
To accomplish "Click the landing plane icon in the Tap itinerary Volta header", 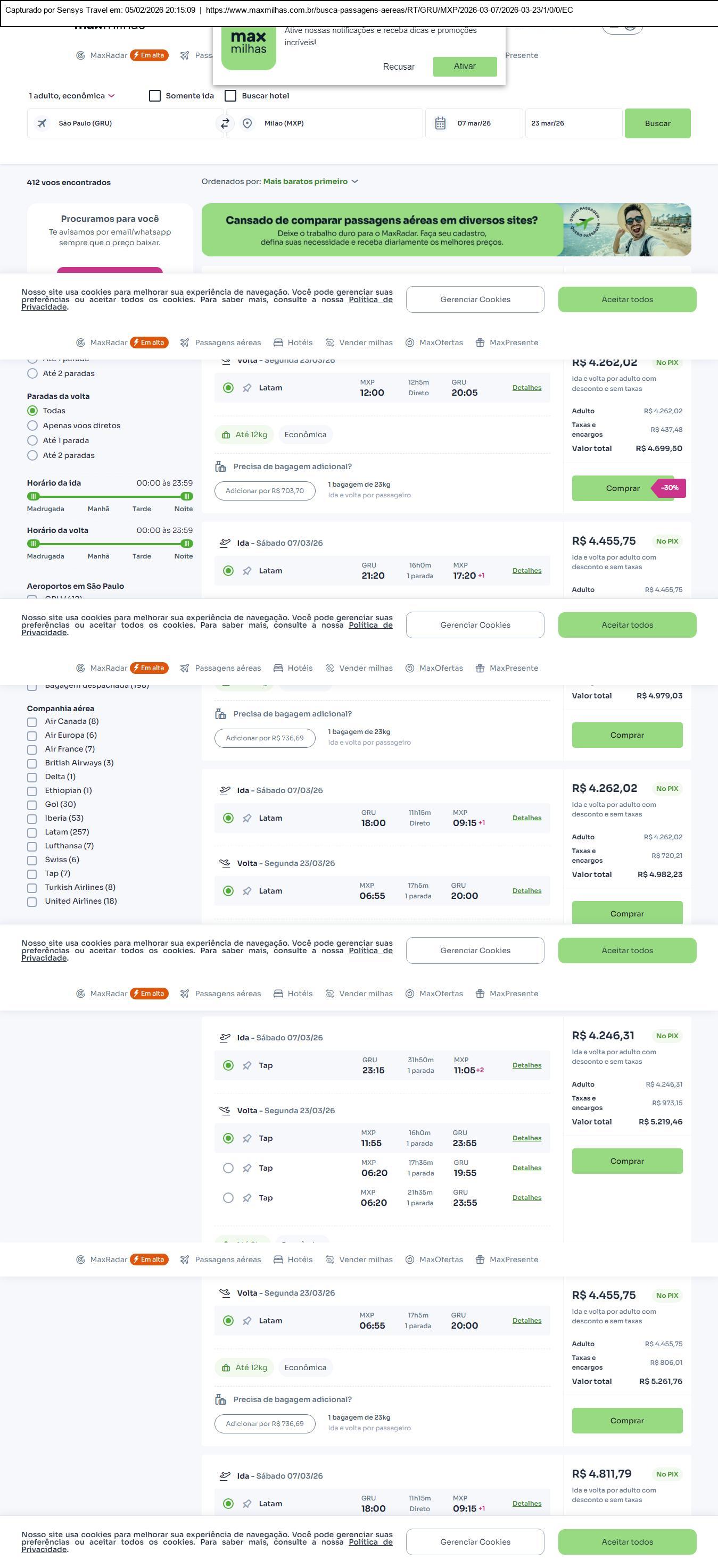I will [x=225, y=1110].
